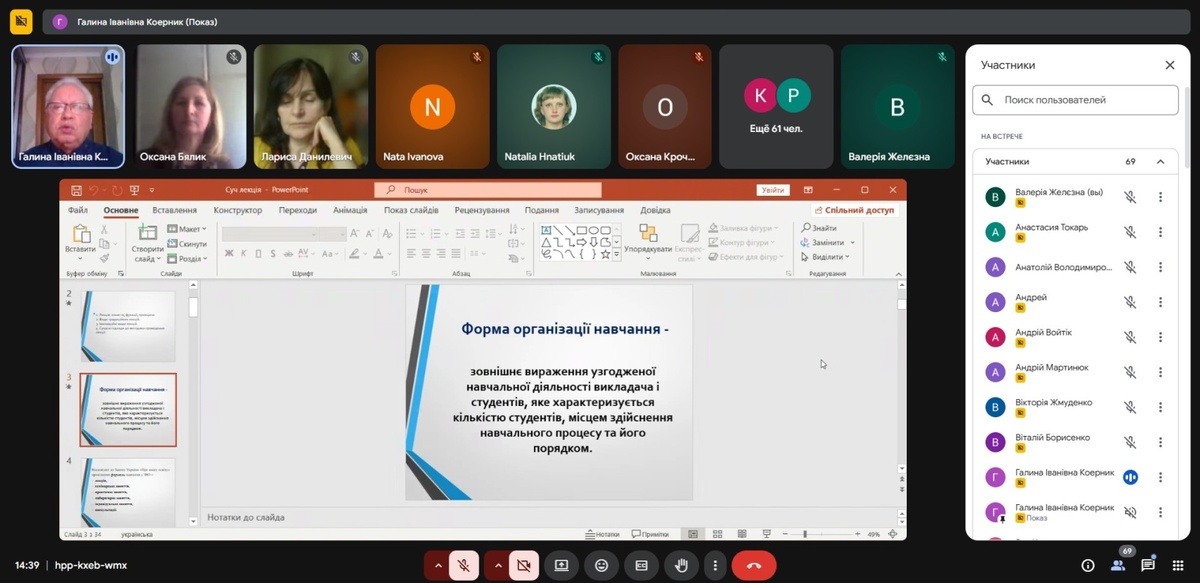
Task: Open the Вставлення ribbon tab
Action: point(174,210)
